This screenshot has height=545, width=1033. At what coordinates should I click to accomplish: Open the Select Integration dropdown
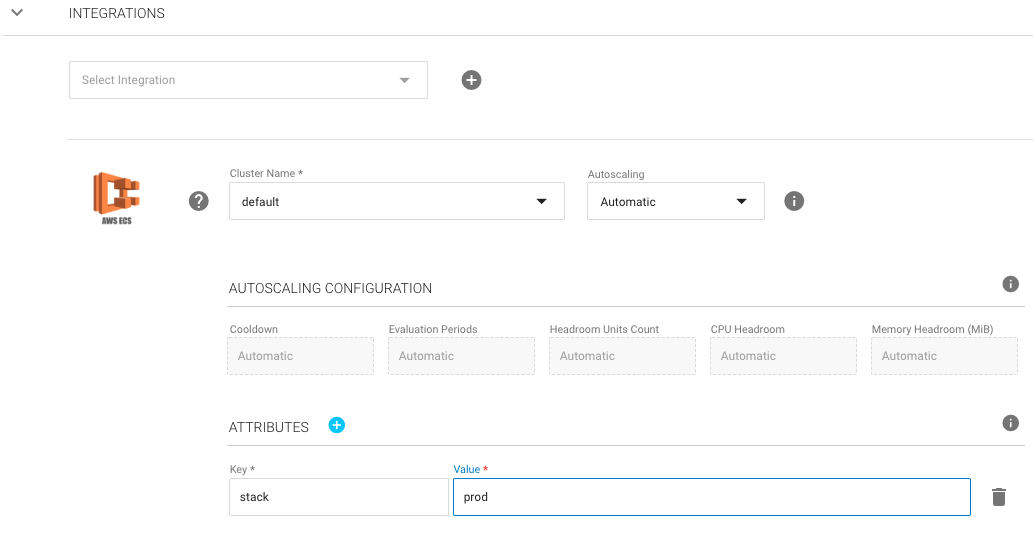tap(248, 80)
